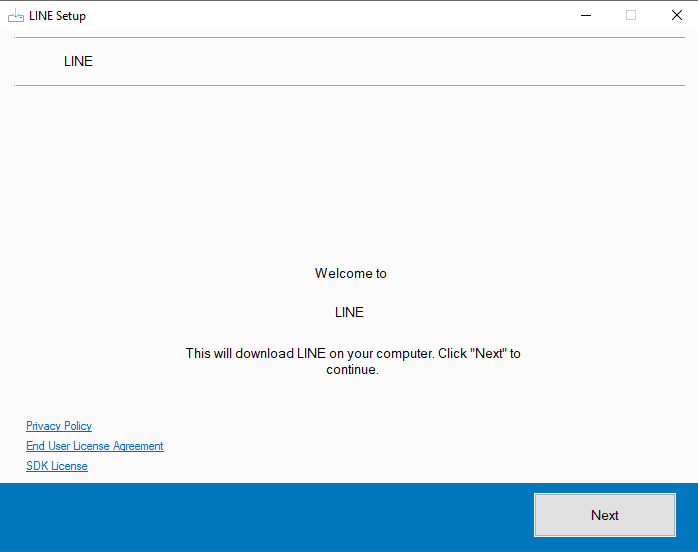Click the empty middle of the title bar
Viewport: 698px width, 552px height.
(x=330, y=15)
